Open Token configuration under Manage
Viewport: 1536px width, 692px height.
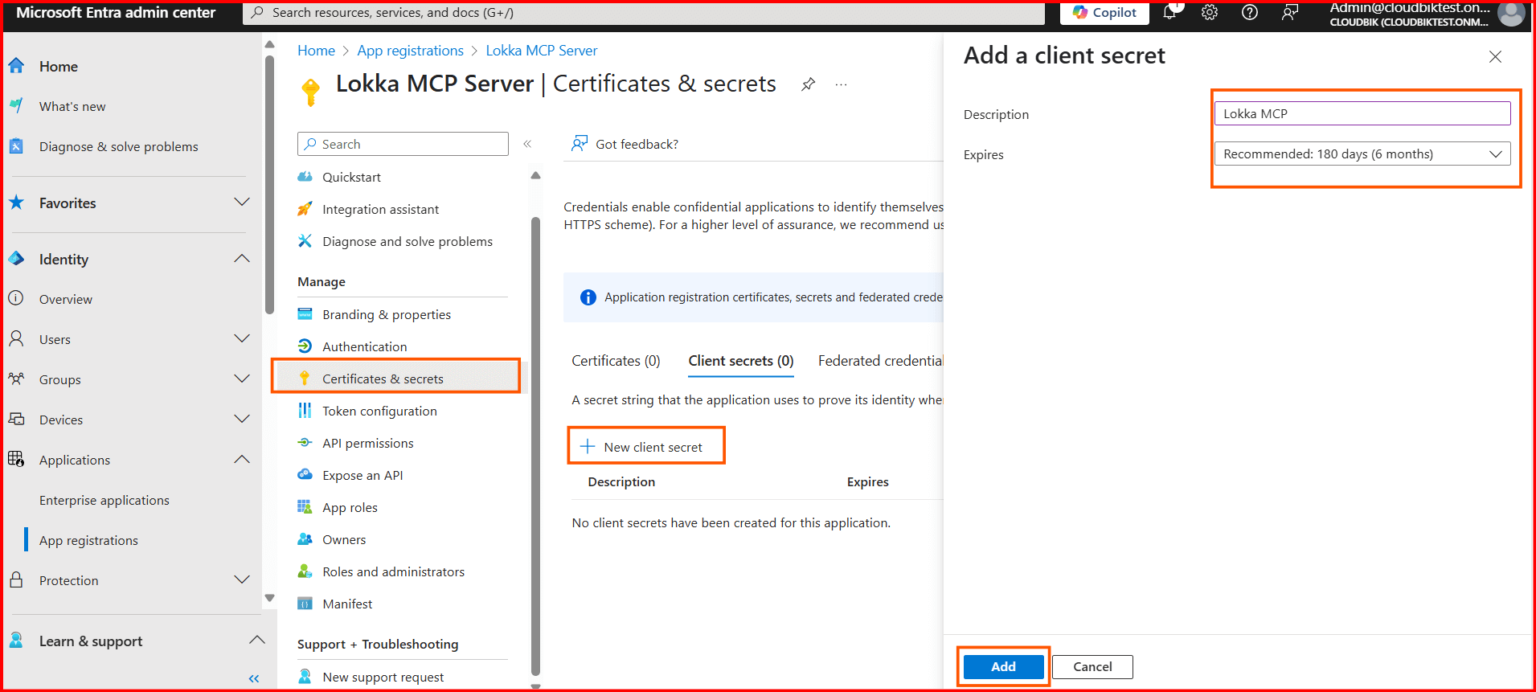pos(380,410)
